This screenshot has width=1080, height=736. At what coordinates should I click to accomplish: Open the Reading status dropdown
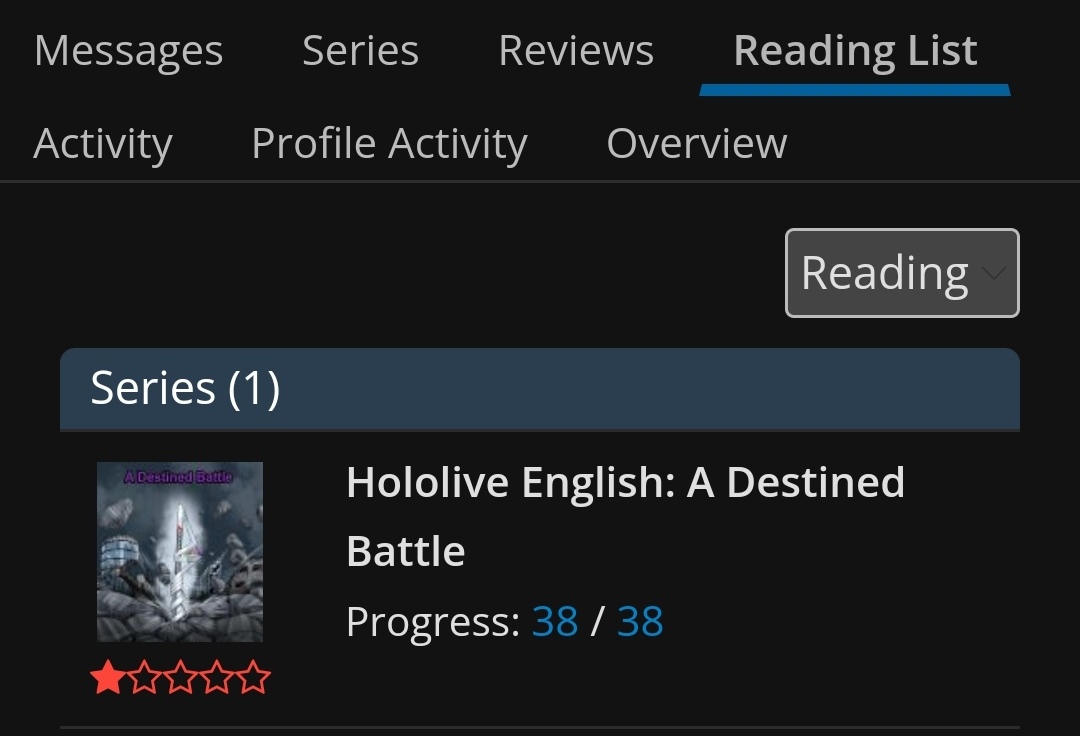pyautogui.click(x=902, y=273)
